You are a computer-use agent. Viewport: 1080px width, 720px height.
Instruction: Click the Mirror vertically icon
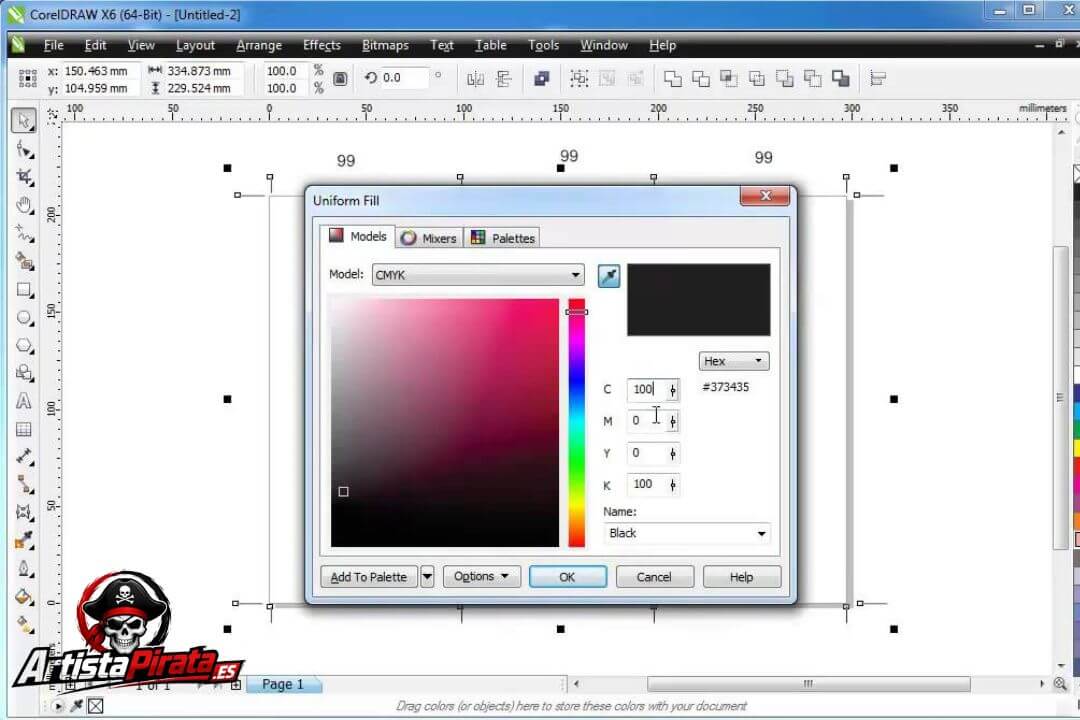tap(504, 79)
